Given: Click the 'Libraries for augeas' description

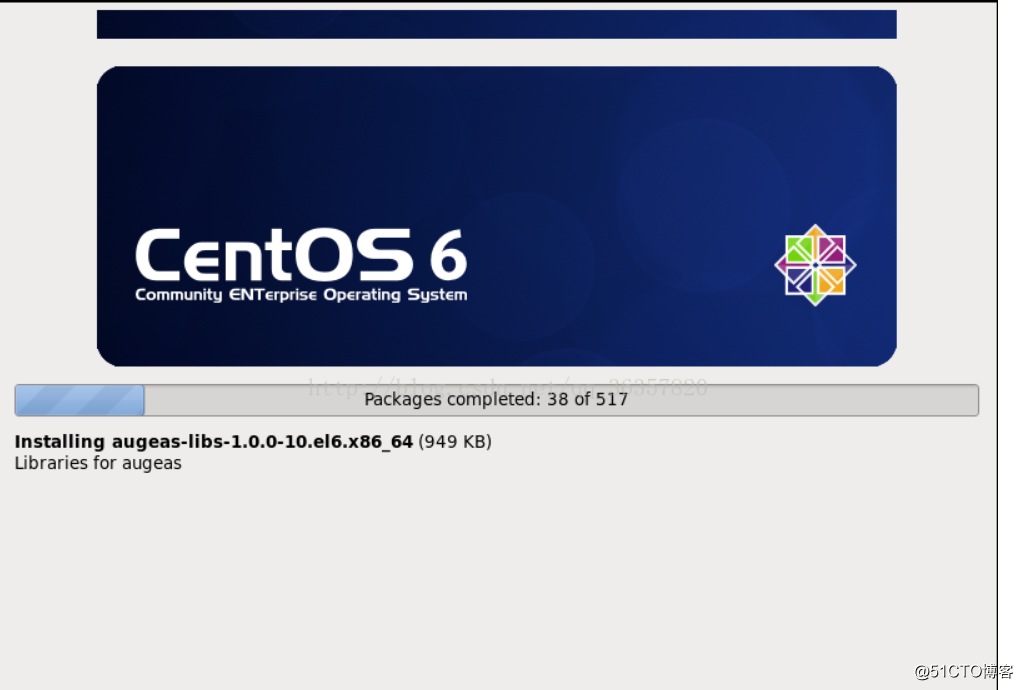Looking at the screenshot, I should coord(98,463).
